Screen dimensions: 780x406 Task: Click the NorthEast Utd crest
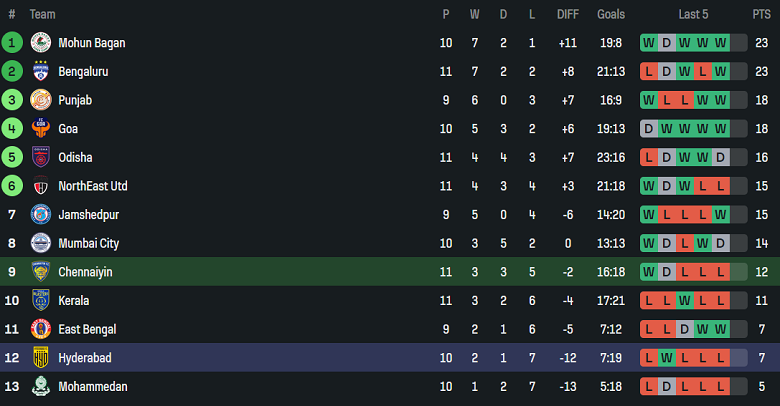[41, 186]
